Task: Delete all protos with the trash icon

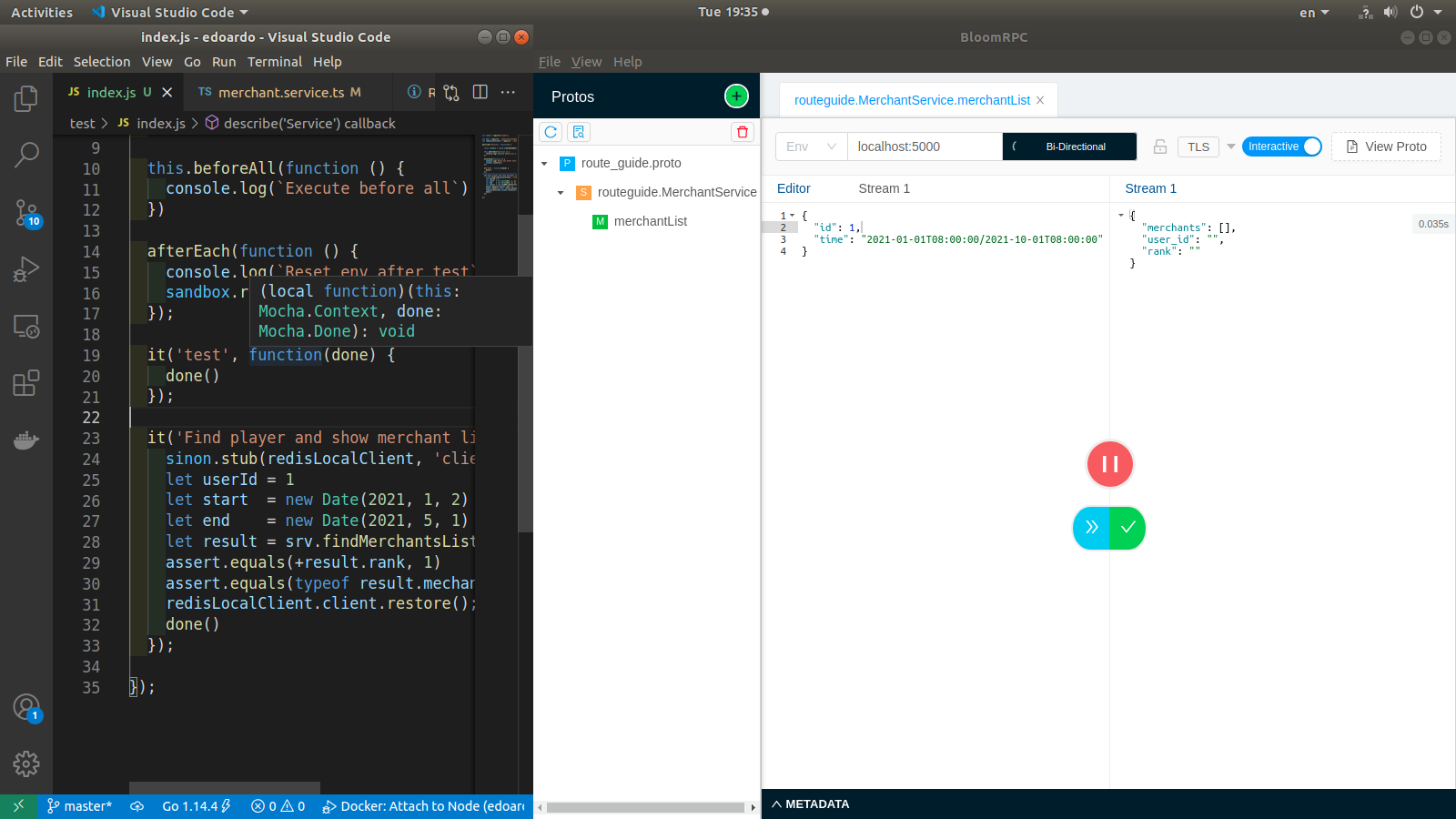Action: click(x=743, y=132)
